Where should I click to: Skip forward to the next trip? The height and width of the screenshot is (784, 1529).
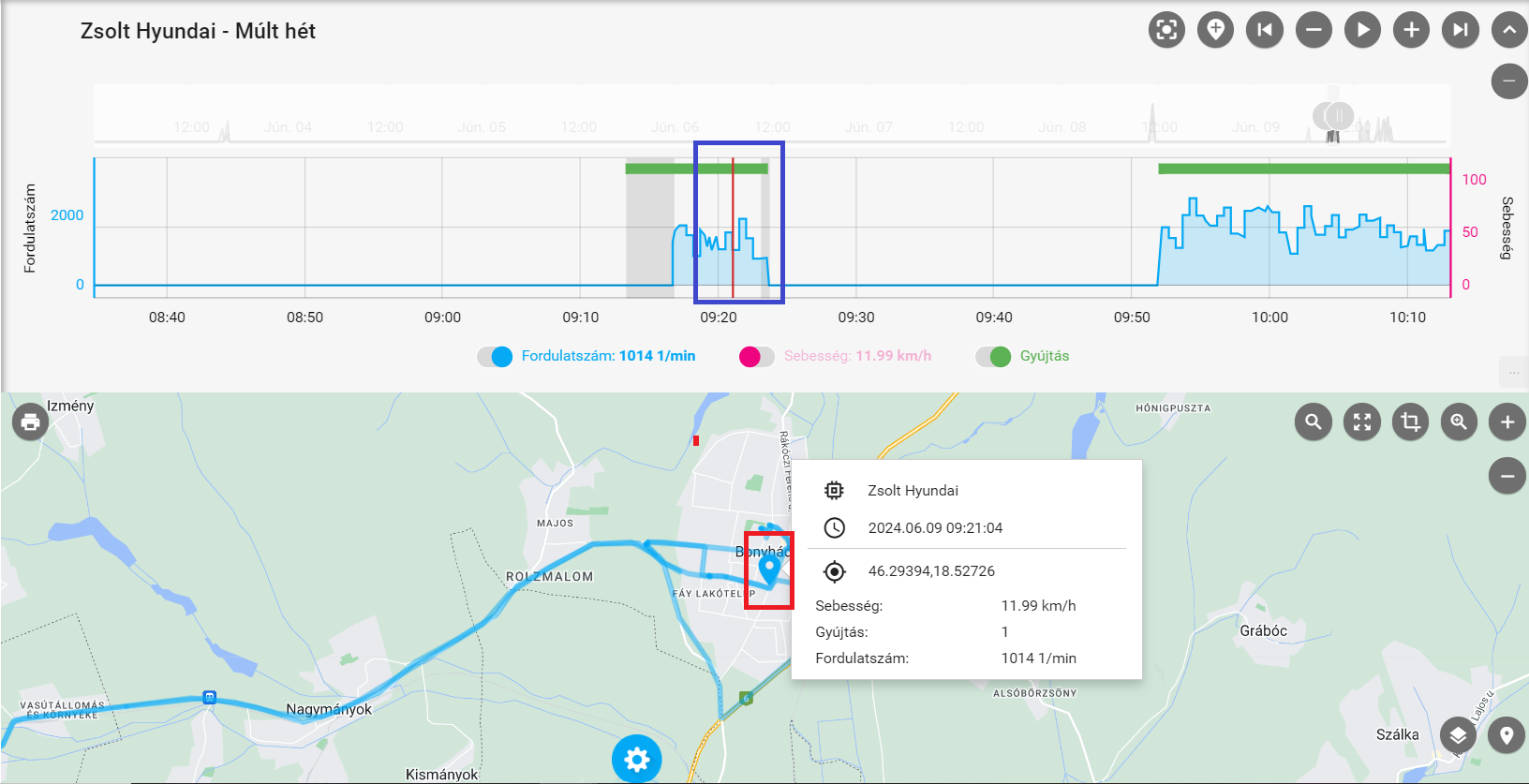tap(1460, 30)
